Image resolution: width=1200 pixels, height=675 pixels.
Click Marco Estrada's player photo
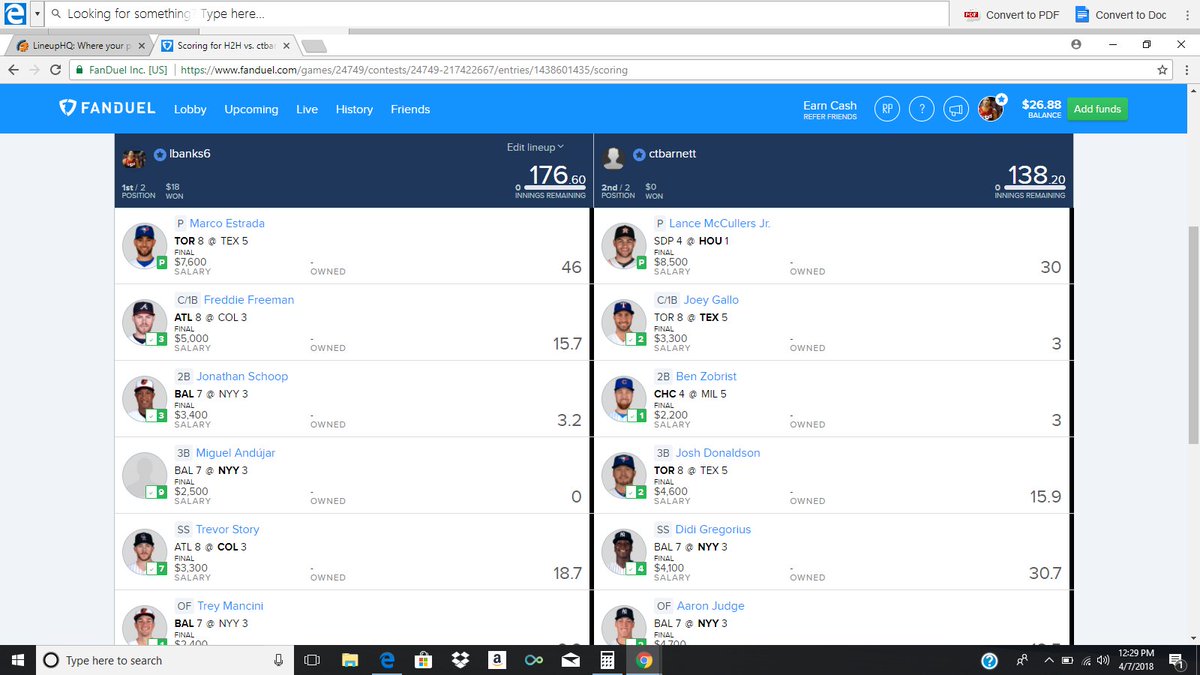coord(145,246)
